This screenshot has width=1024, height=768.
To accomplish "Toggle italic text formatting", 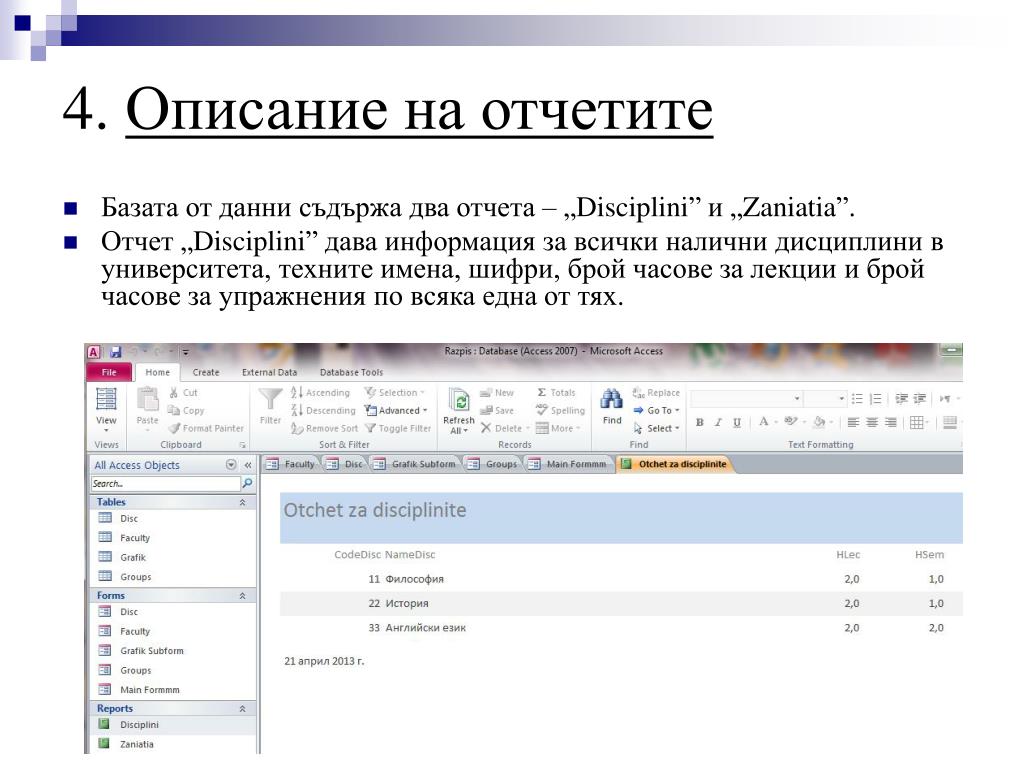I will click(718, 422).
